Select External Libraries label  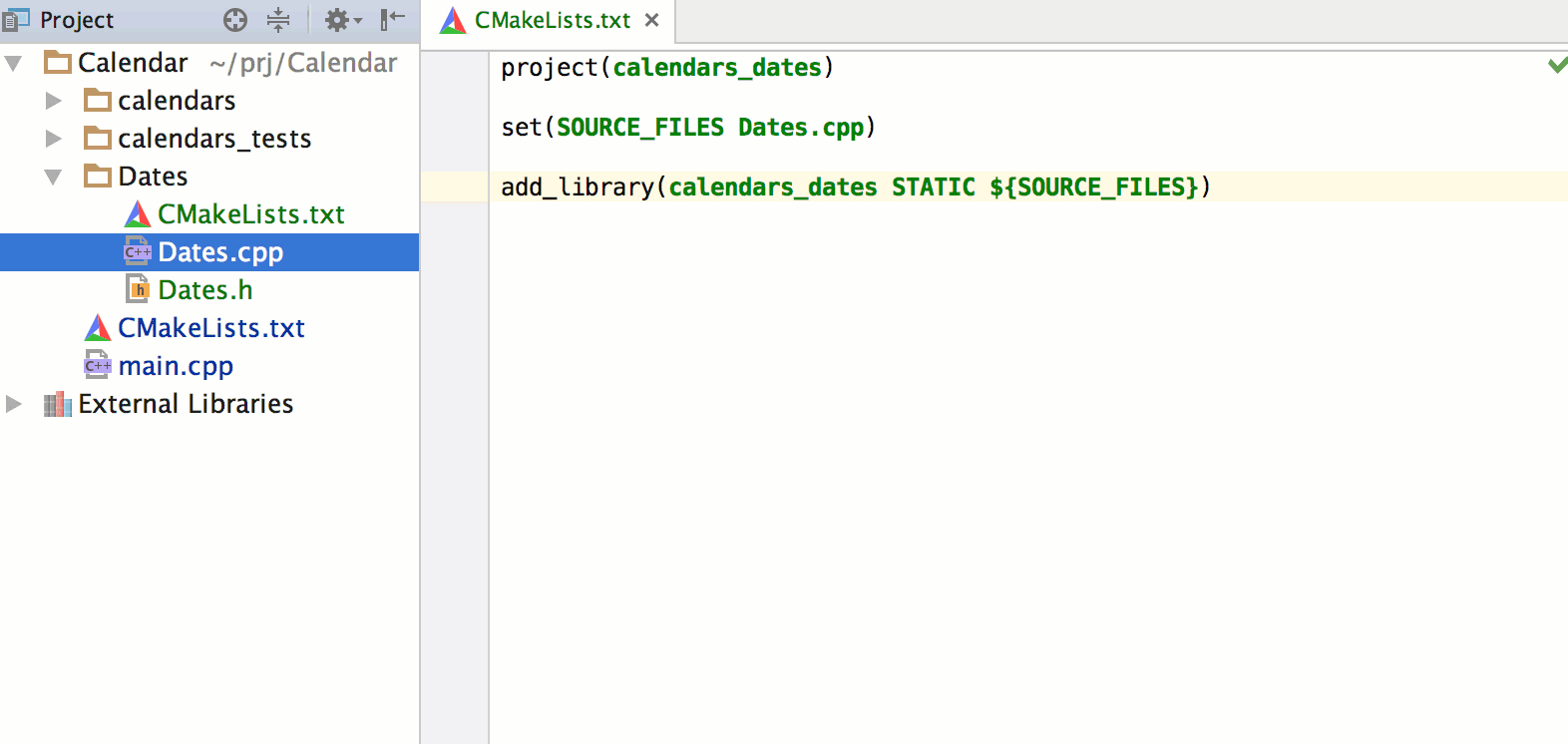click(x=186, y=404)
